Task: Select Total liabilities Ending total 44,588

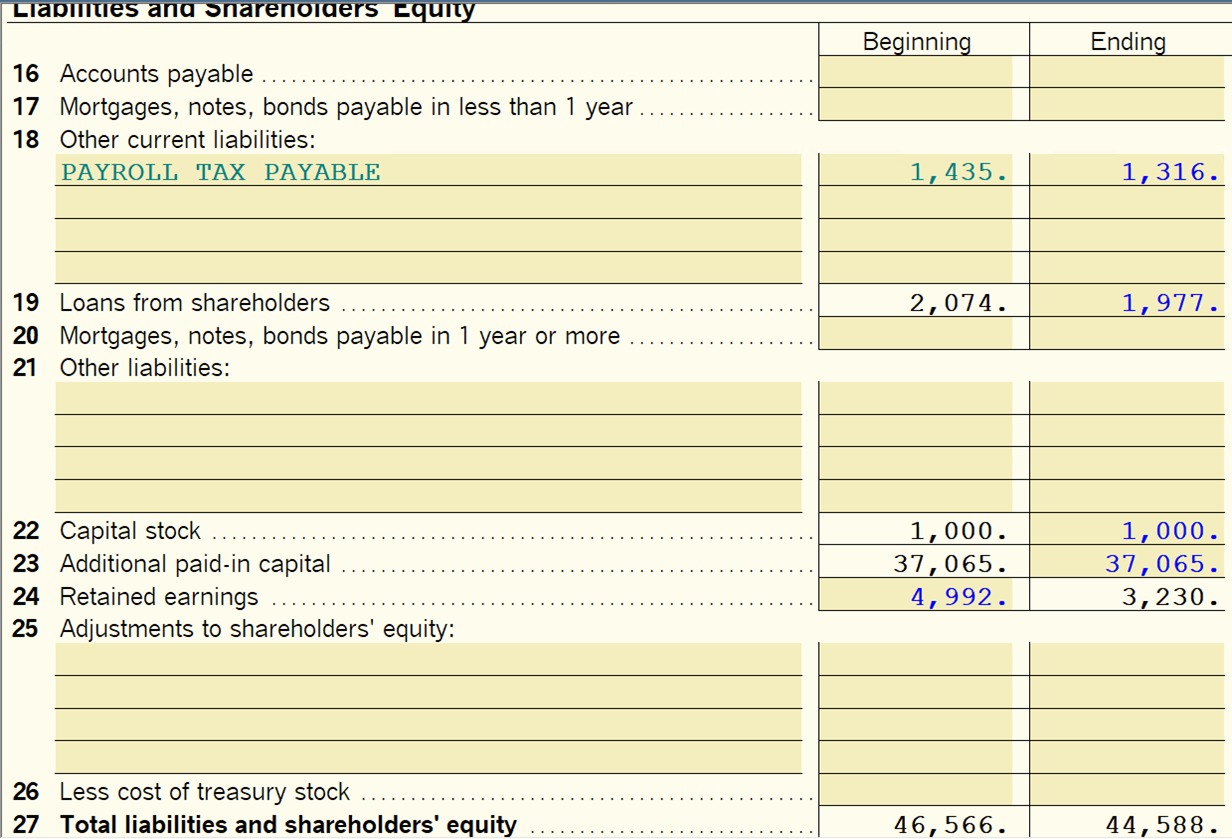Action: [x=1126, y=824]
